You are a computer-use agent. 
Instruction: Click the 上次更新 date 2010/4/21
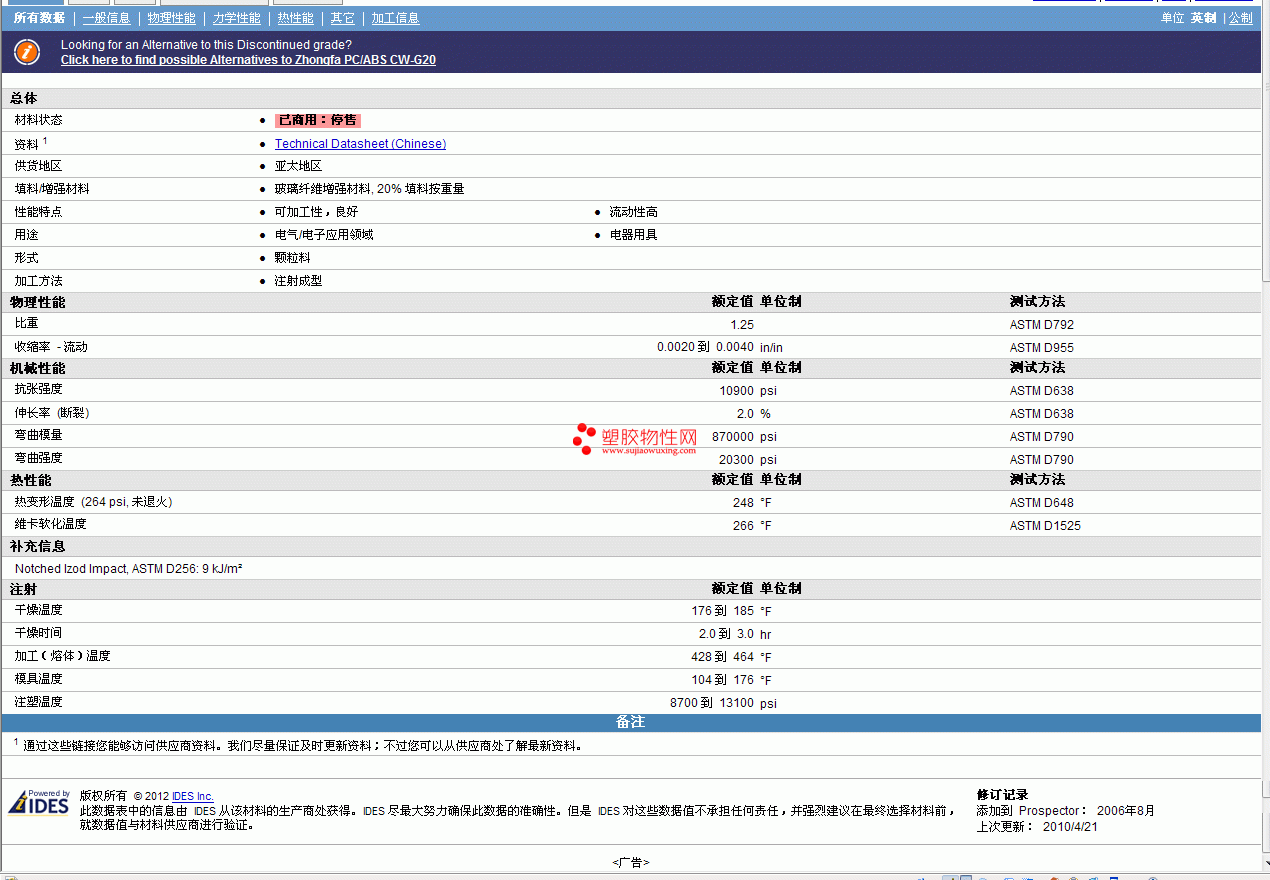[x=1070, y=827]
